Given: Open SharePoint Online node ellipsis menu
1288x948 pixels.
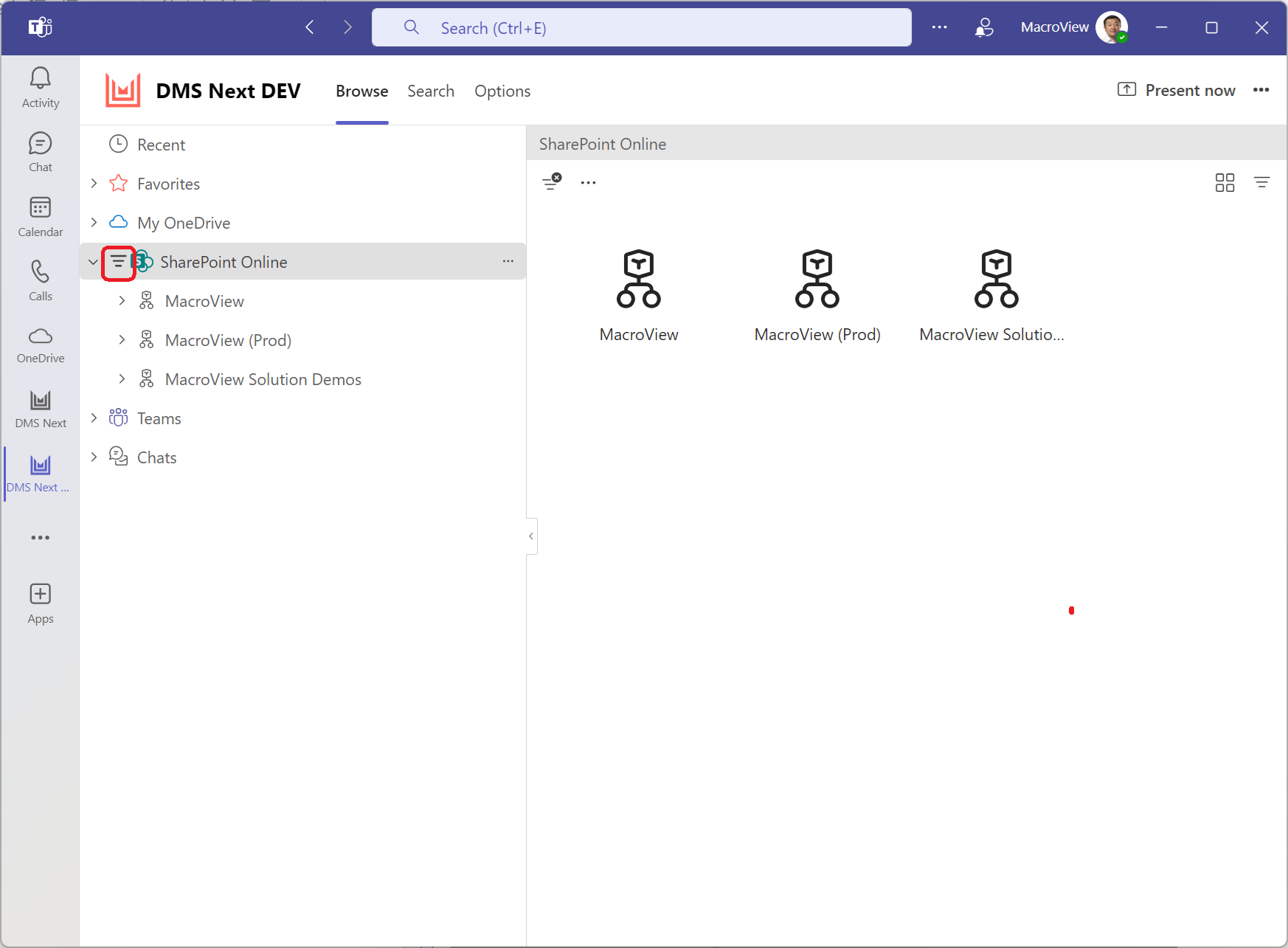Looking at the screenshot, I should [508, 261].
